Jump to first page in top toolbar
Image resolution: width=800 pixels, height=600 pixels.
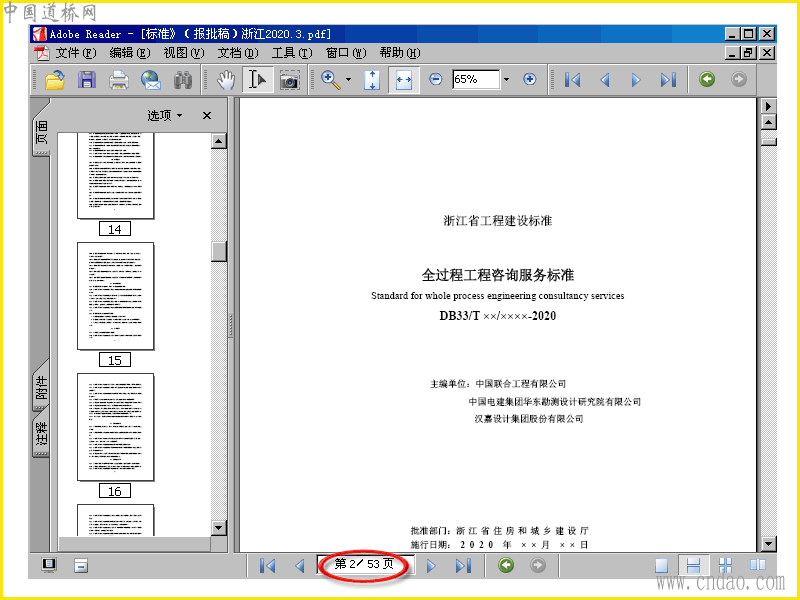point(572,80)
